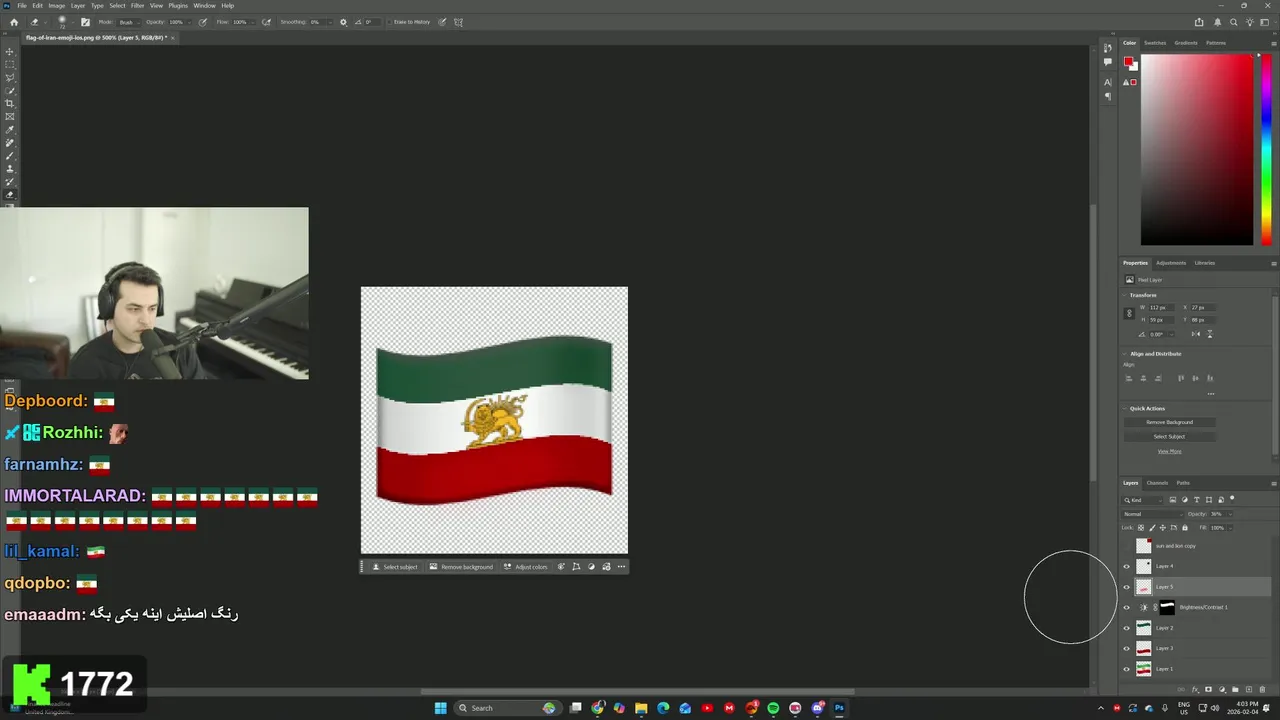1280x720 pixels.
Task: Open the layer Fill dropdown arrow
Action: [x=1230, y=528]
